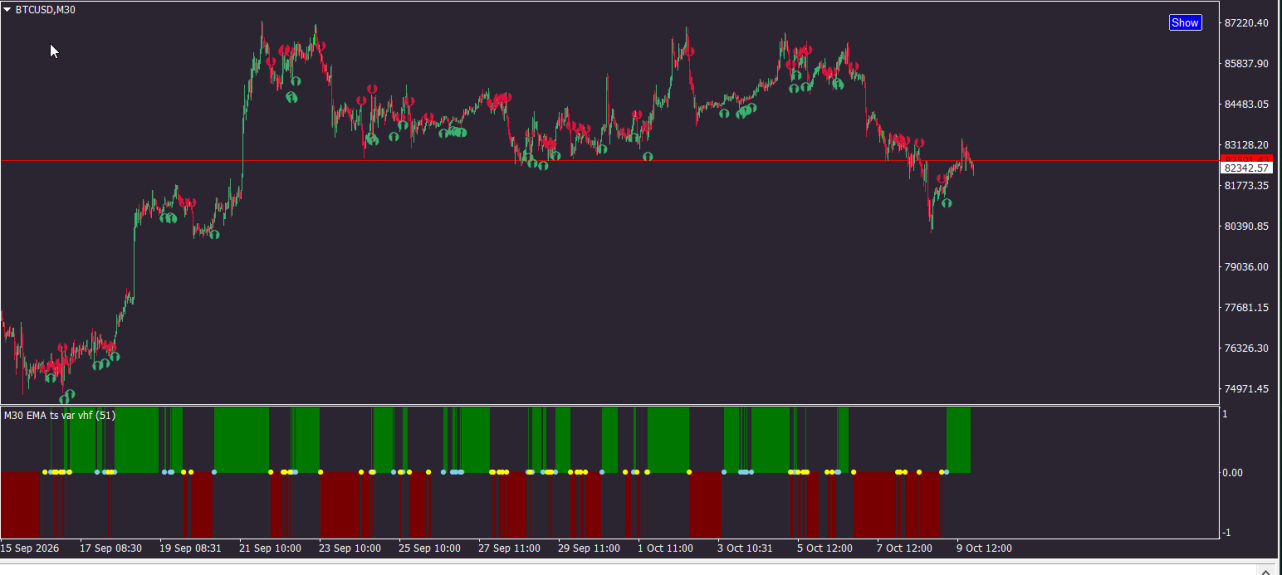This screenshot has width=1282, height=575.
Task: Click the 85837.90 price scale value
Action: [1247, 64]
